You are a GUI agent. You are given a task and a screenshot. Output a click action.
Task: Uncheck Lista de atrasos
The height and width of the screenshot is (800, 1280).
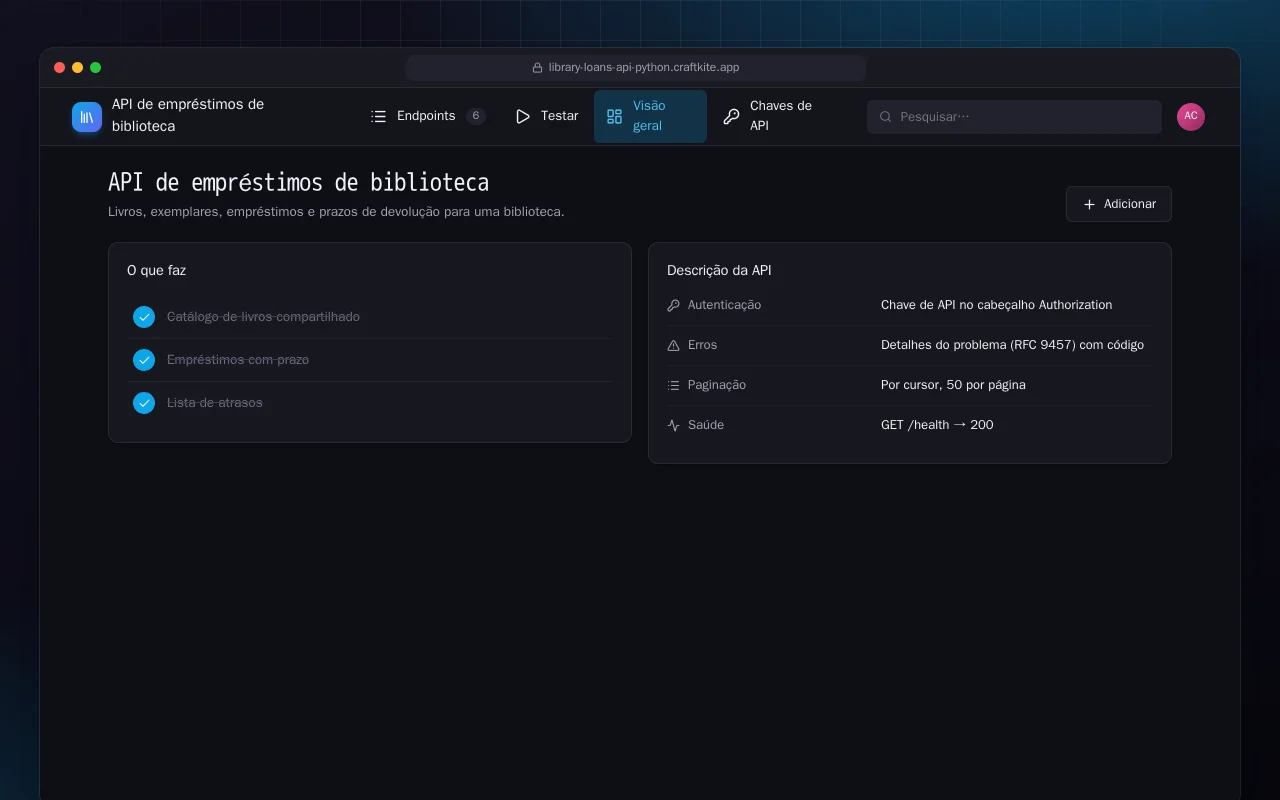tap(144, 403)
